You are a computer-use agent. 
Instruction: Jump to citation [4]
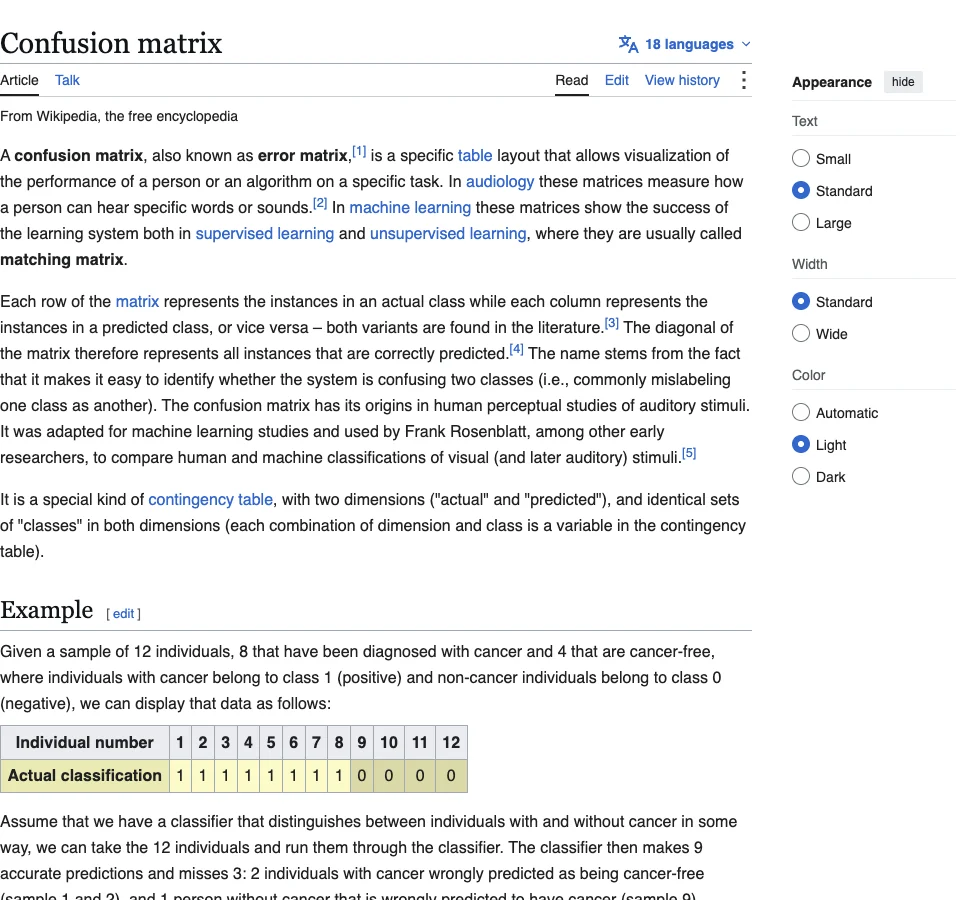(x=516, y=349)
